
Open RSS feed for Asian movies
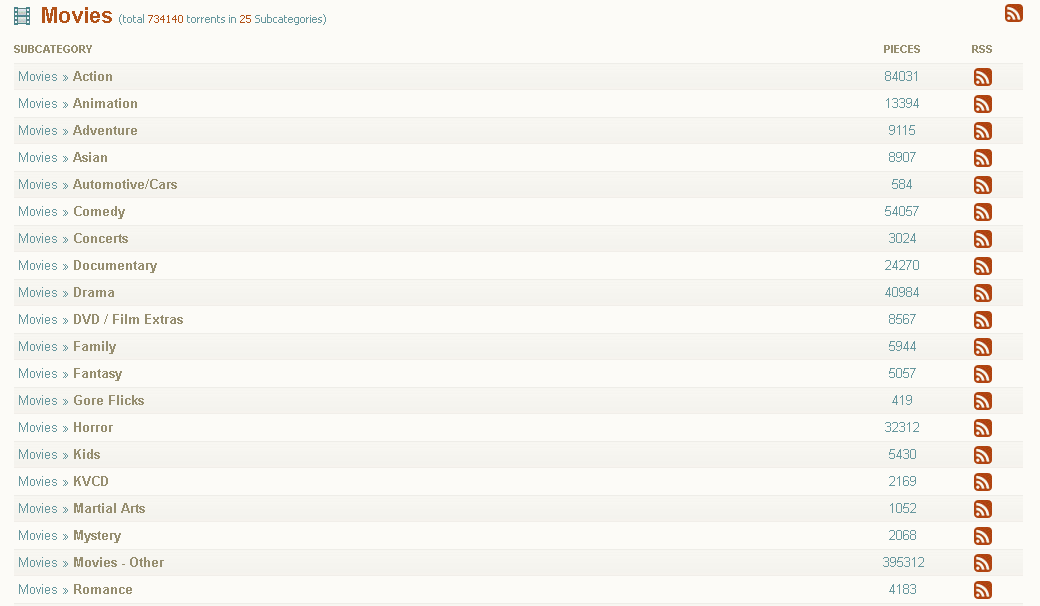[x=982, y=158]
